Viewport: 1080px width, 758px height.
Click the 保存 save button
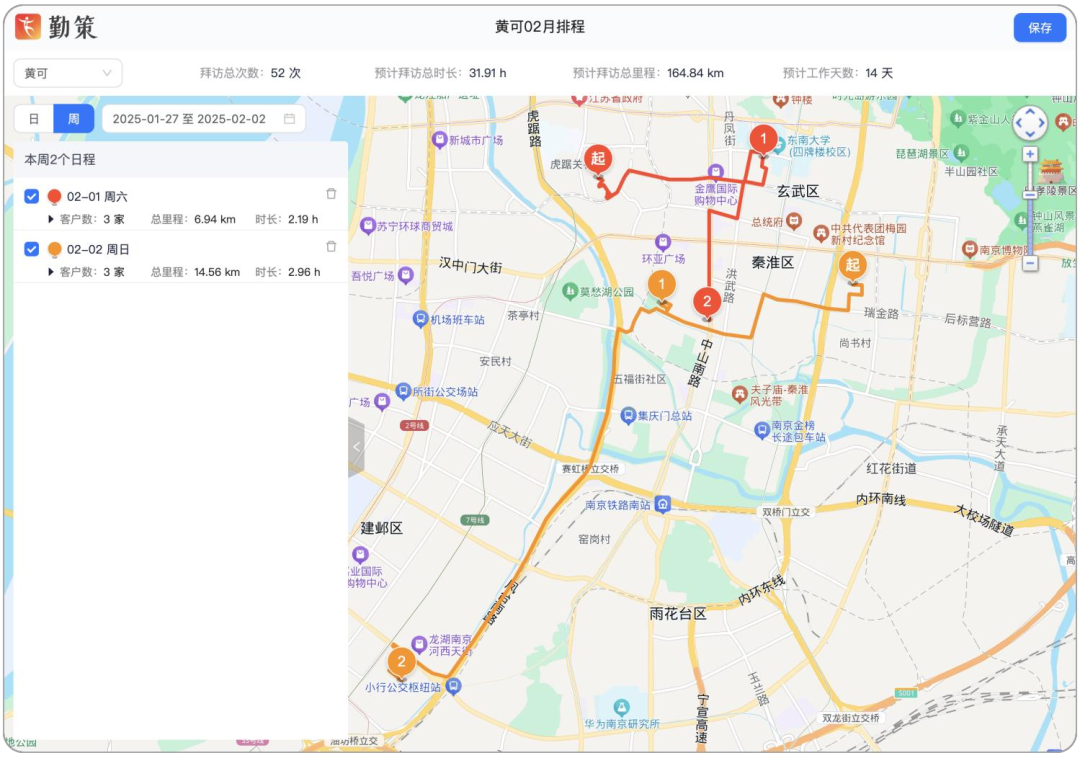[x=1040, y=28]
